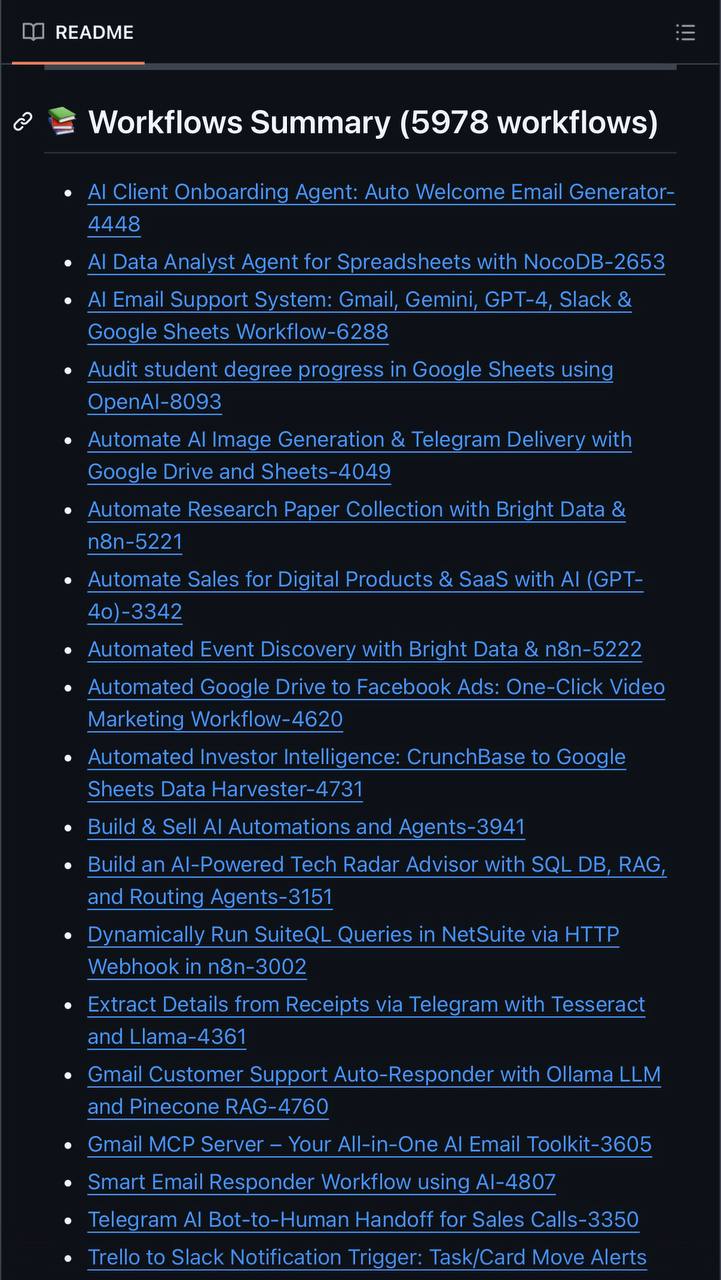
Task: Open AI-Powered Tech Radar Advisor link
Action: point(377,865)
